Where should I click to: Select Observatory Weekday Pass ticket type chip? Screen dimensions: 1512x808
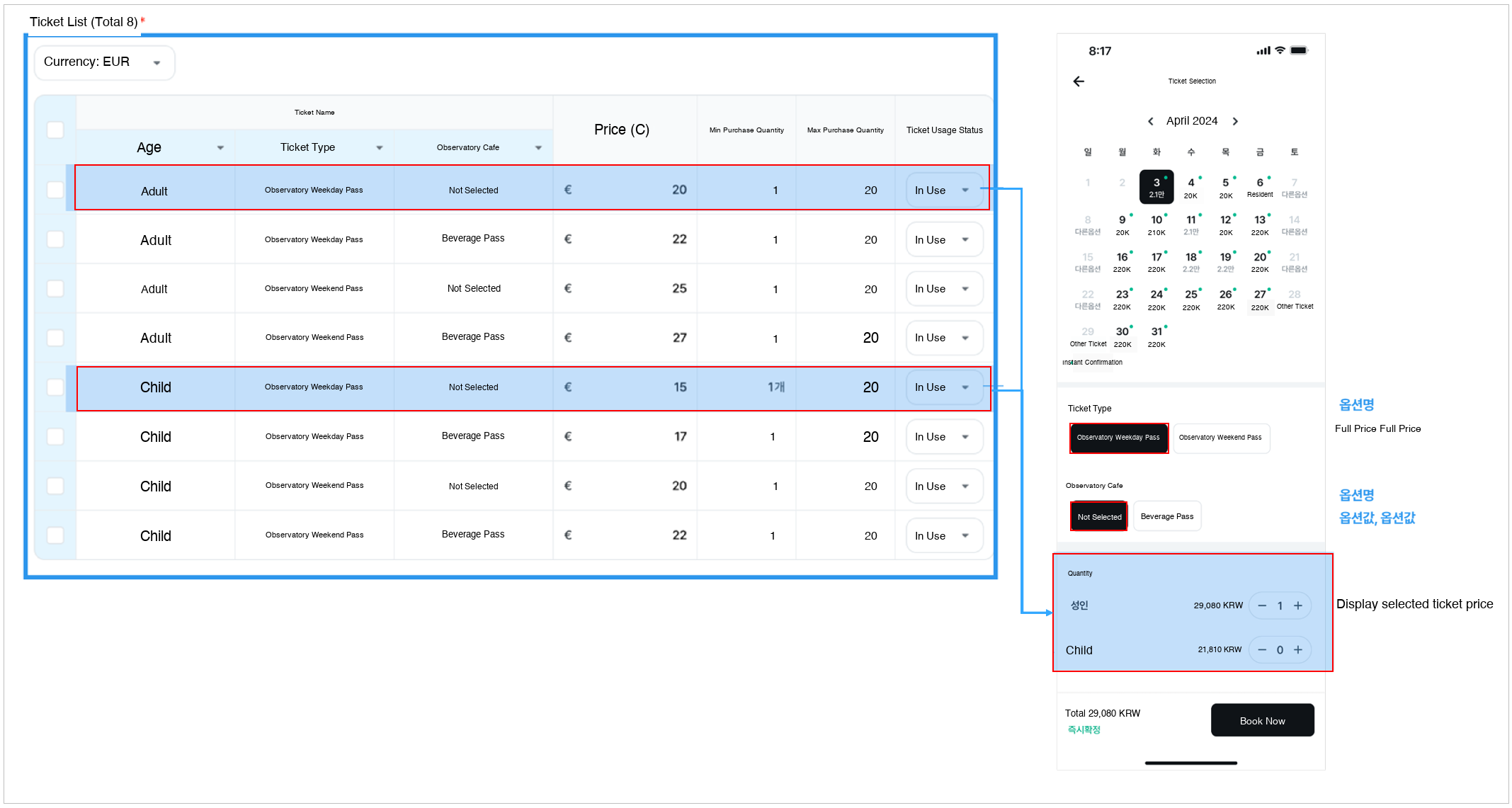1118,438
